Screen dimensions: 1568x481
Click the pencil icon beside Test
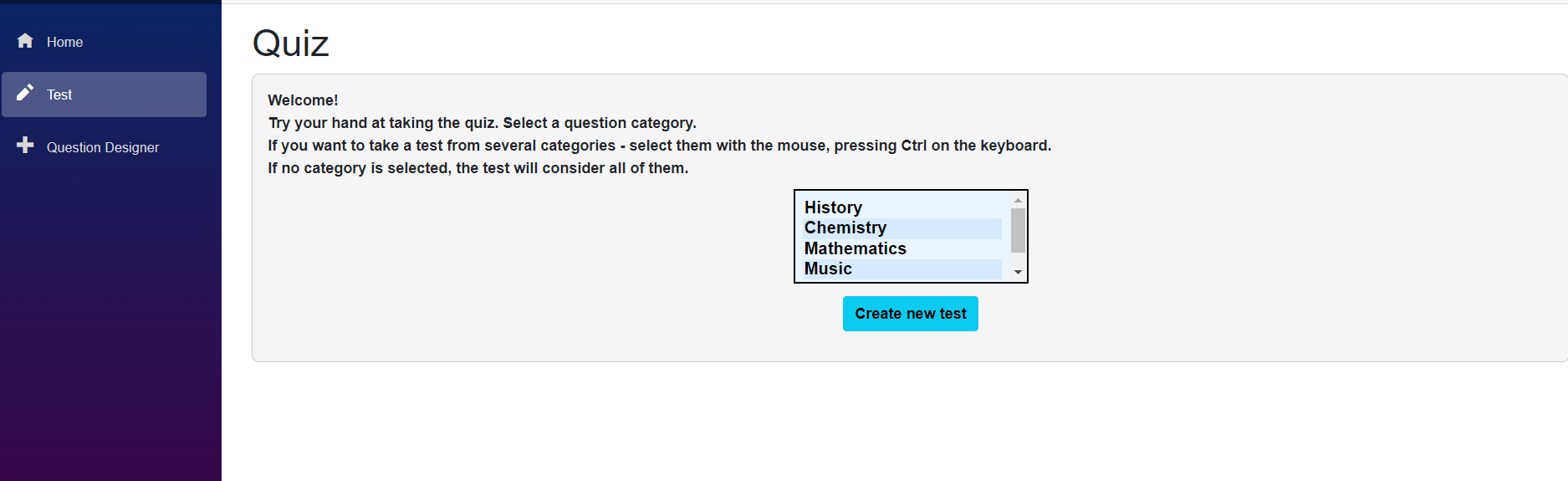(25, 93)
